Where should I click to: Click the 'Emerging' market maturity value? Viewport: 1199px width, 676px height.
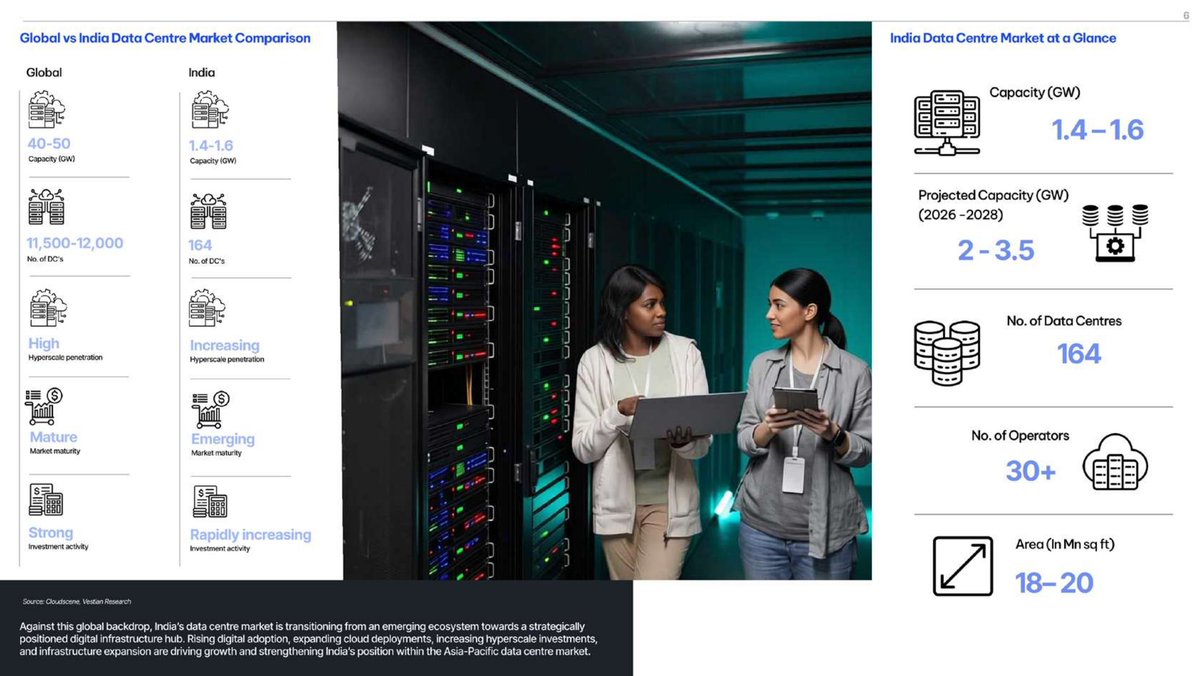[223, 439]
